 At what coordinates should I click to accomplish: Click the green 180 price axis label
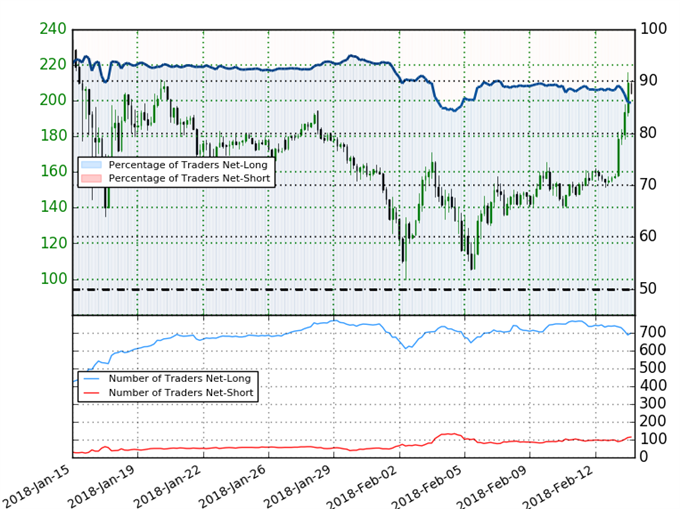53,136
